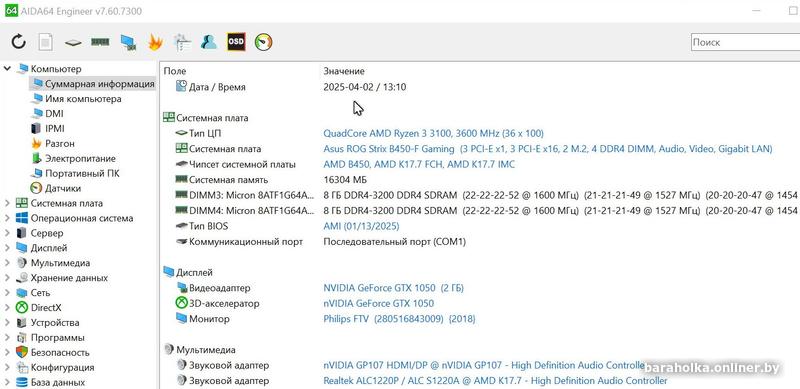The width and height of the screenshot is (800, 389).
Task: Open Датчики sensors tree item
Action: tap(63, 188)
